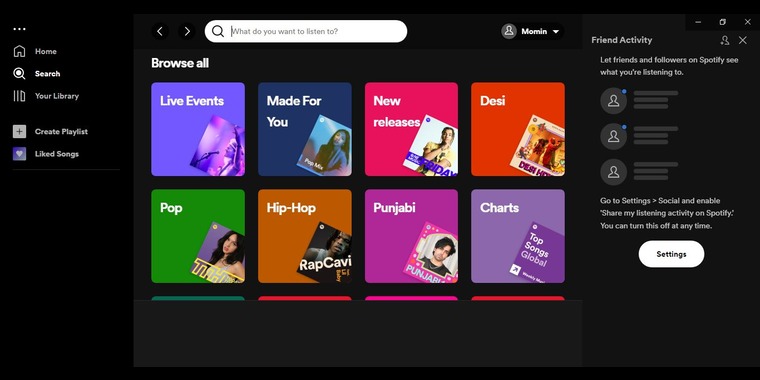Open the Punjabi category tile
The height and width of the screenshot is (380, 760).
pyautogui.click(x=412, y=236)
